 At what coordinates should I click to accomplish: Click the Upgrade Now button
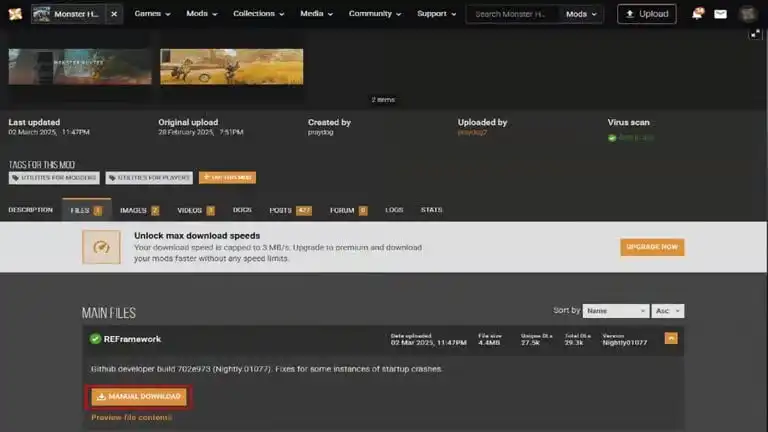click(x=652, y=247)
